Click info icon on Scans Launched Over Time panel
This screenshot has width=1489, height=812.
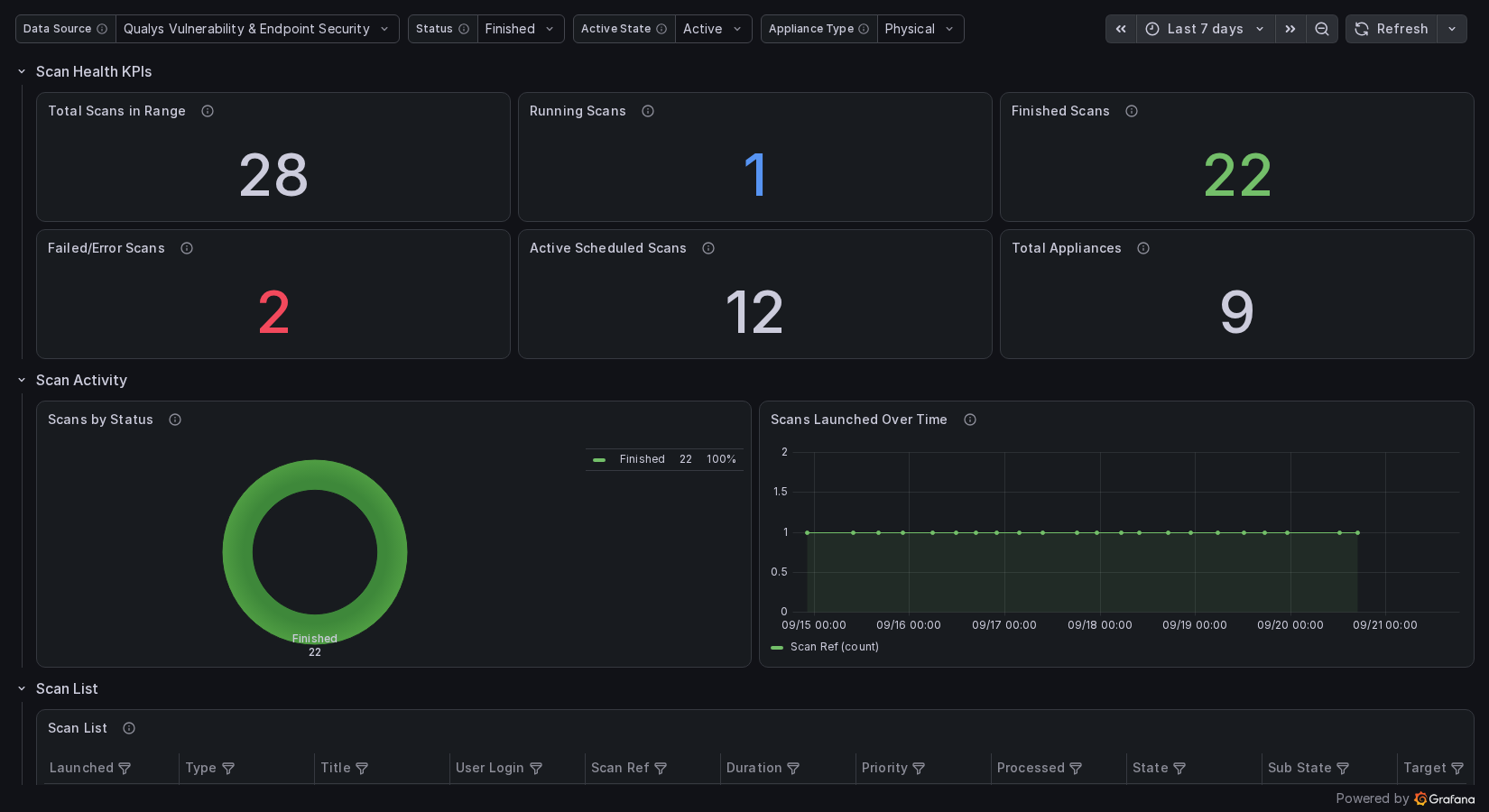[970, 420]
